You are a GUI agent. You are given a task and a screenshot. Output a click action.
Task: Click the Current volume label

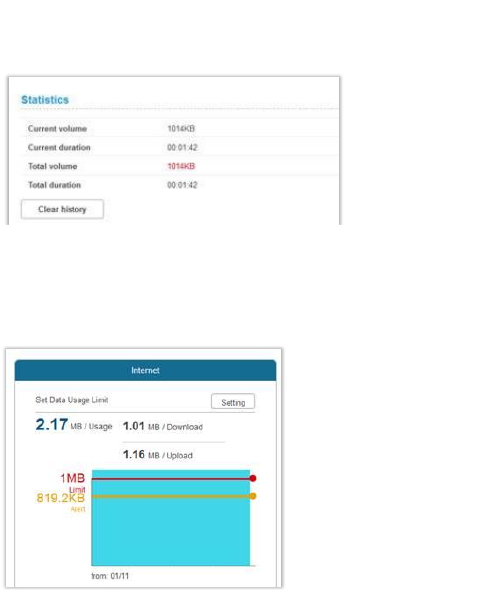coord(57,129)
